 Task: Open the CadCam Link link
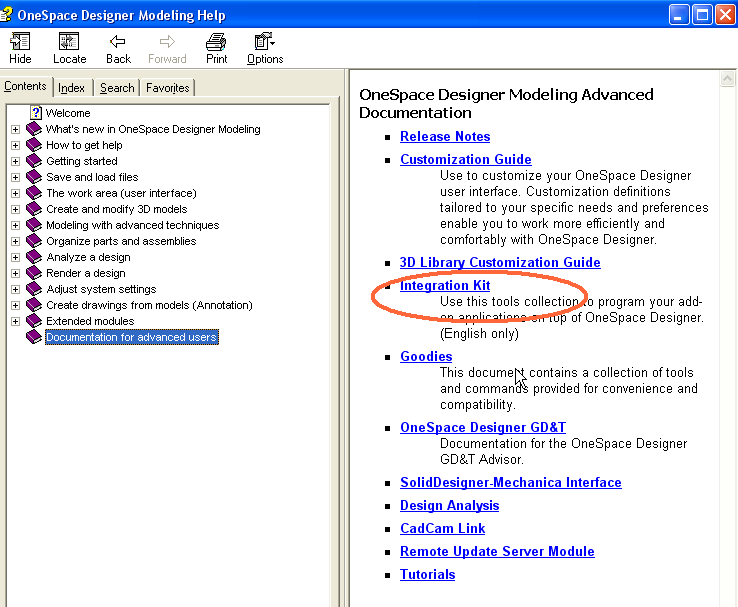pos(442,529)
